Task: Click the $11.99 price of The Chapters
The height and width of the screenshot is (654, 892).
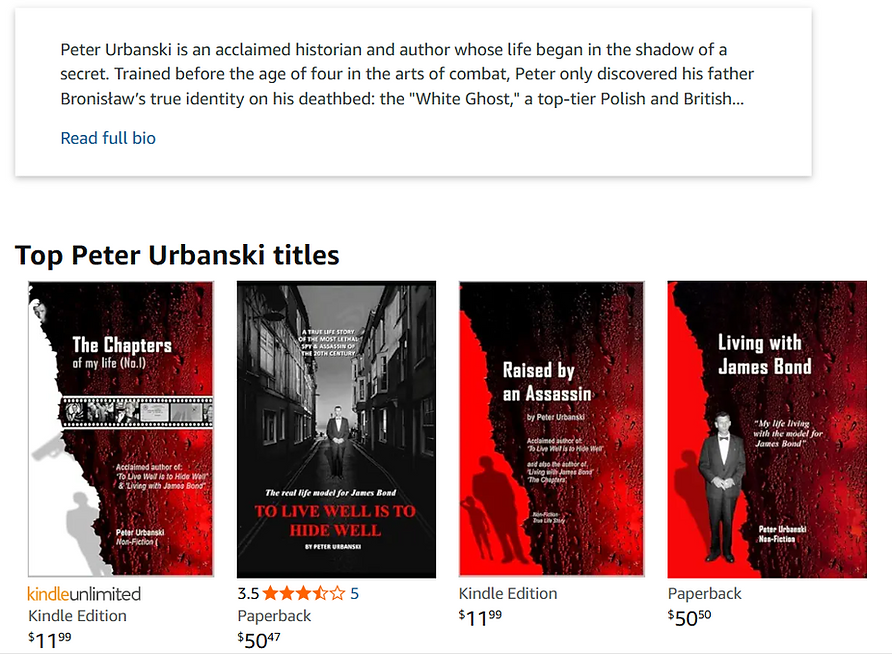Action: [50, 640]
